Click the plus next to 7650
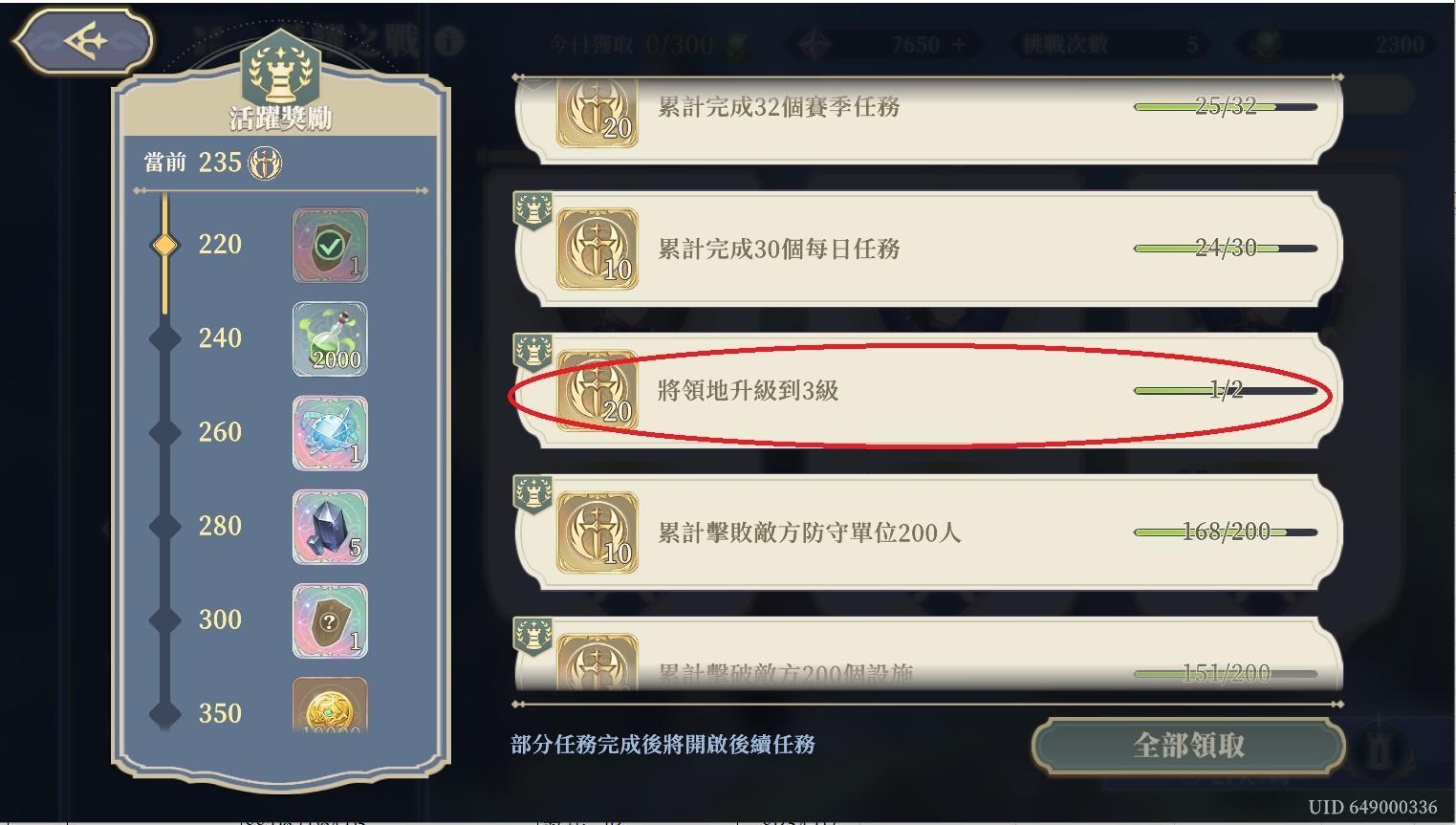This screenshot has height=825, width=1456. tap(959, 44)
